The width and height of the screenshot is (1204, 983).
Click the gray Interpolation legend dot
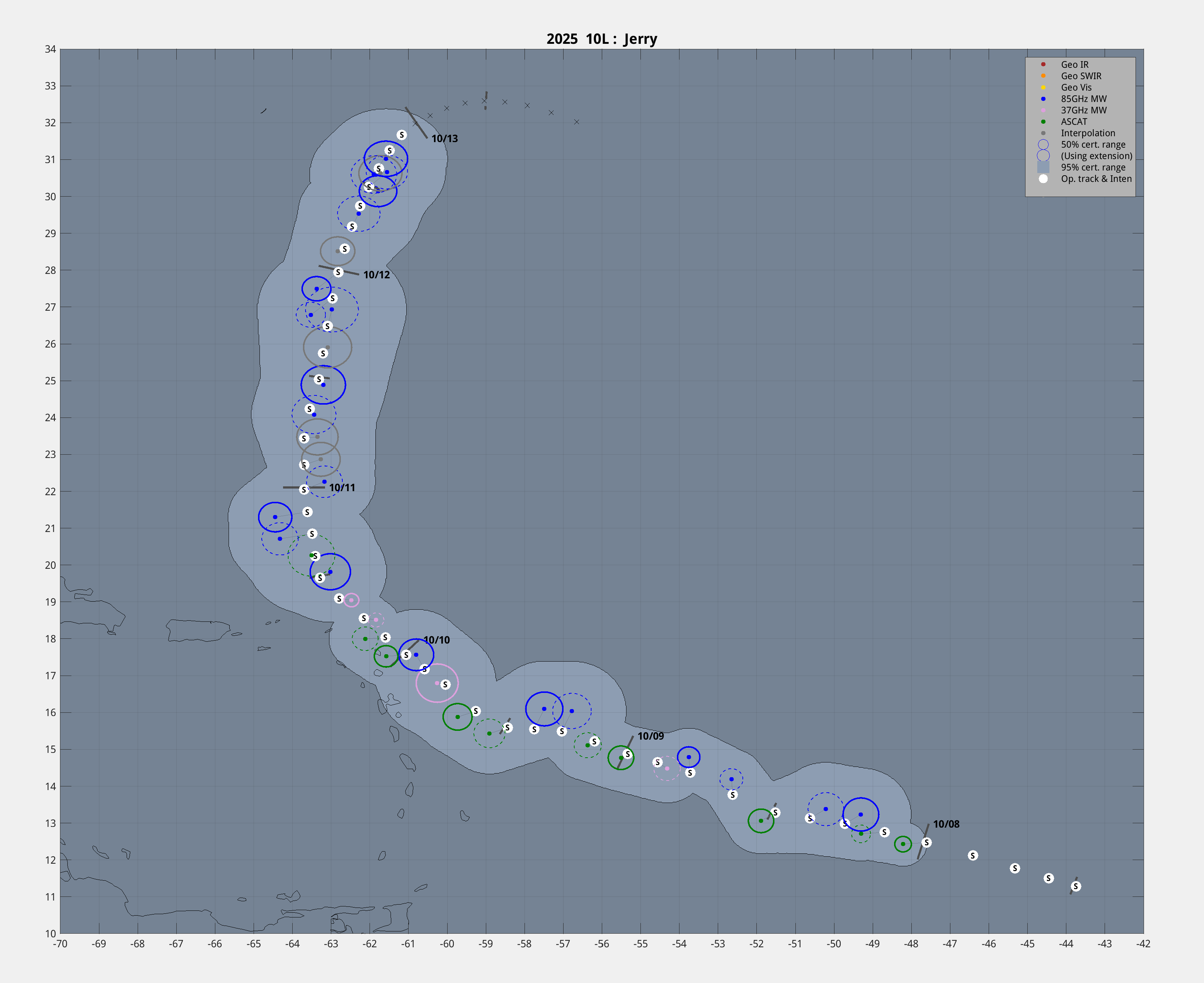point(1043,133)
